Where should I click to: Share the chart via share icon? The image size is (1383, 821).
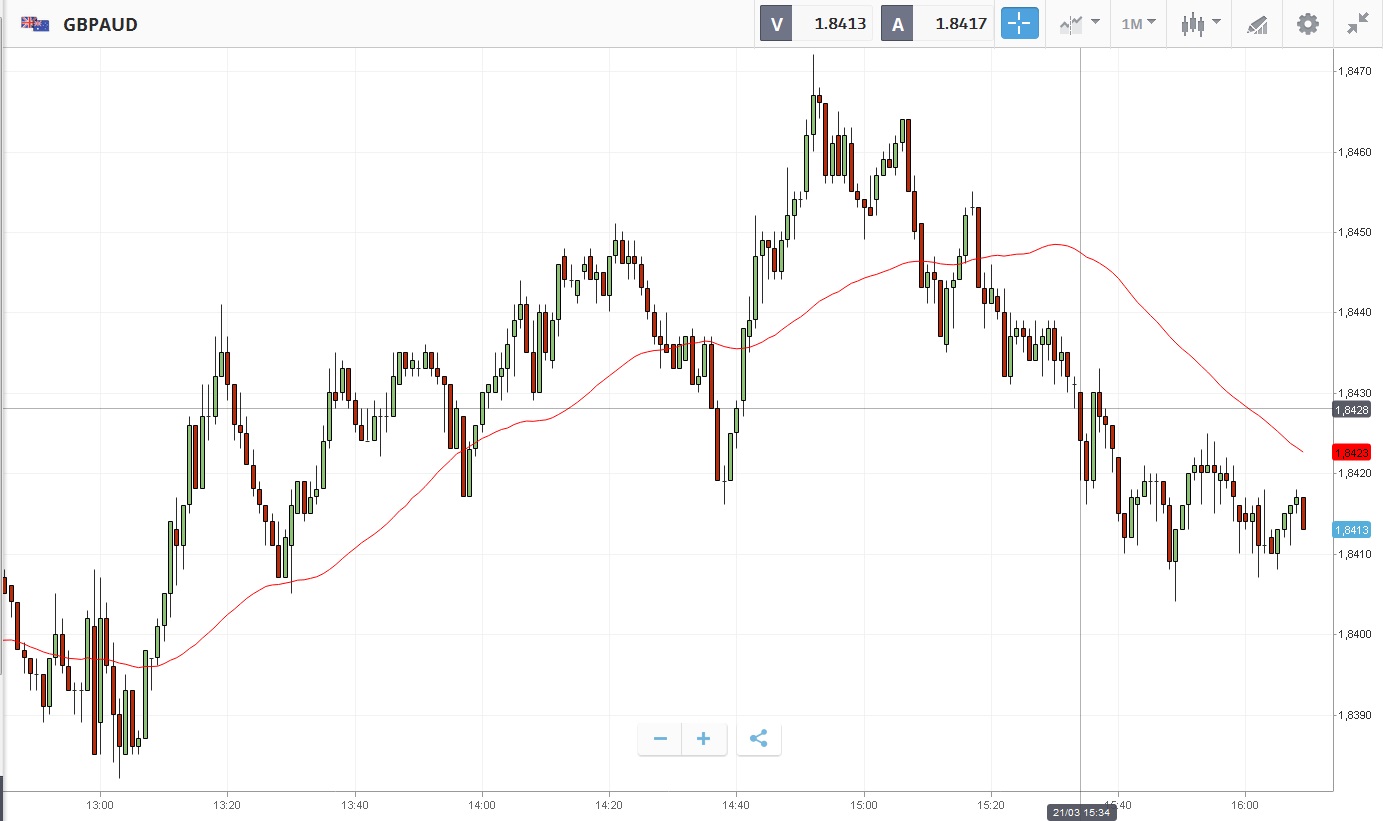pyautogui.click(x=758, y=739)
